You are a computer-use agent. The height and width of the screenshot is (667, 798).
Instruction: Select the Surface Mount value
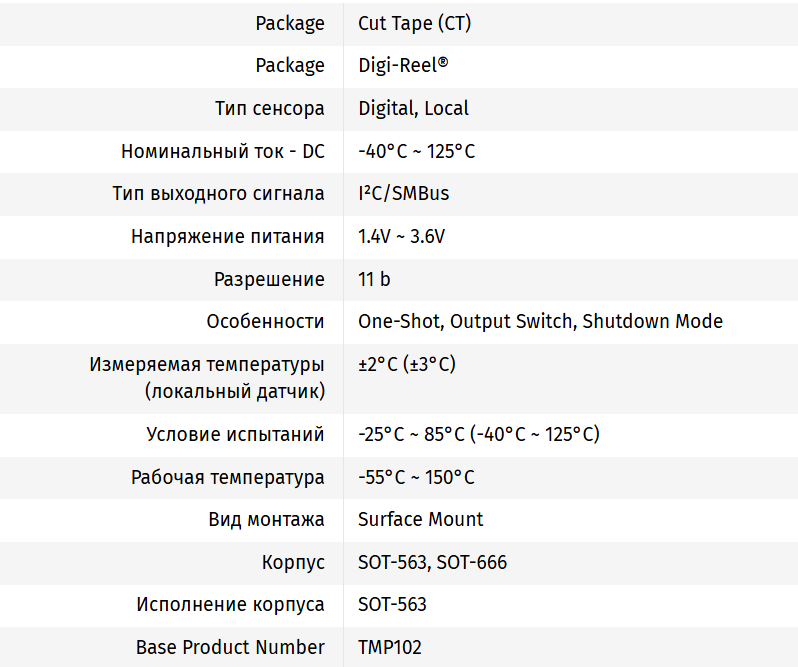420,519
